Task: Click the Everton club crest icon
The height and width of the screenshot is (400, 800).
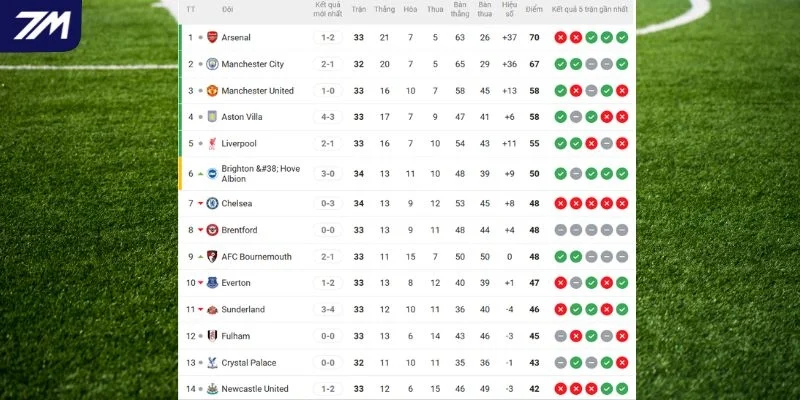Action: (x=212, y=283)
